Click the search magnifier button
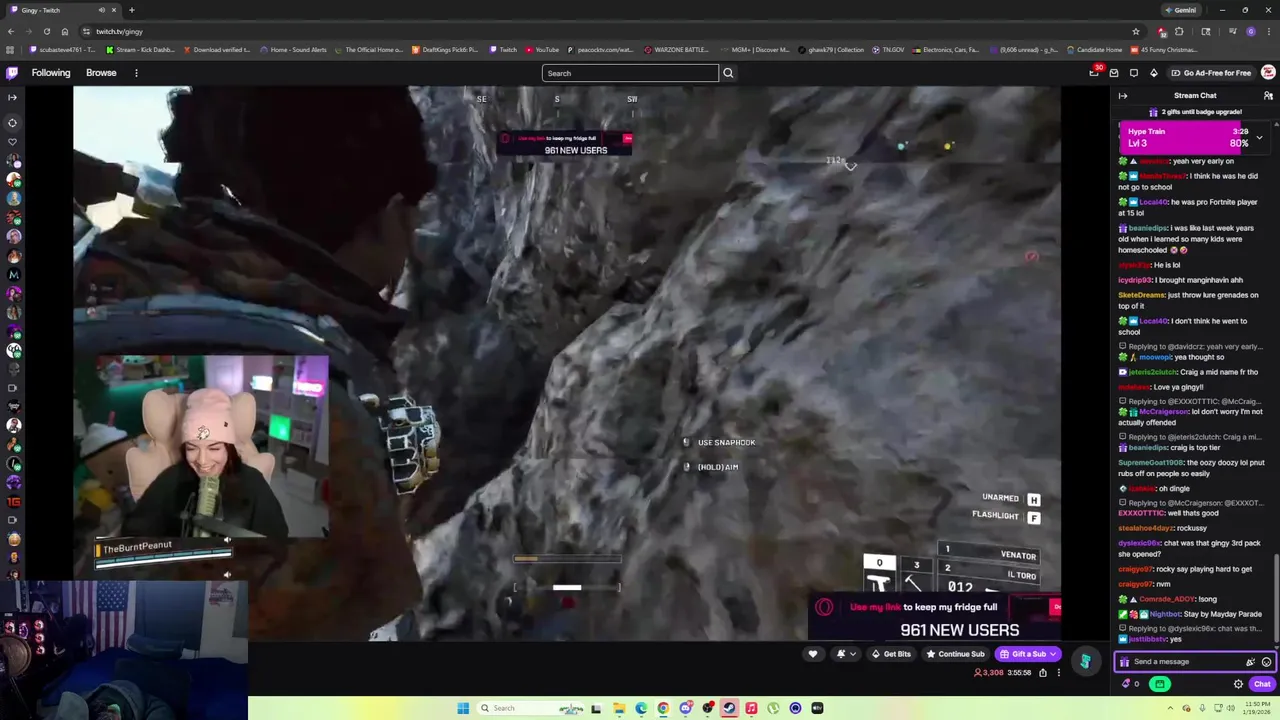1280x720 pixels. [728, 73]
